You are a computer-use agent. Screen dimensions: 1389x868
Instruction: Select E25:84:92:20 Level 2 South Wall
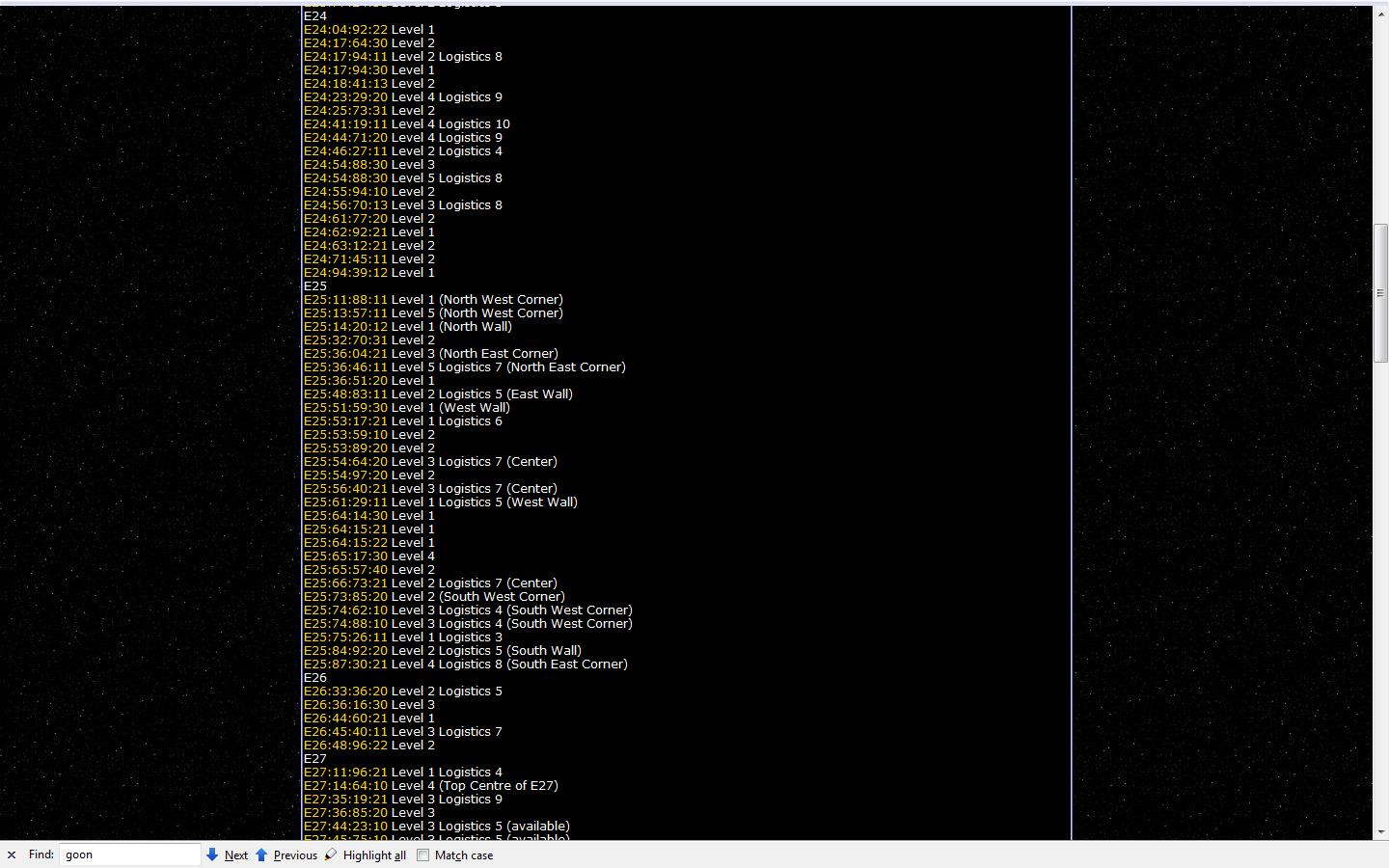(443, 650)
